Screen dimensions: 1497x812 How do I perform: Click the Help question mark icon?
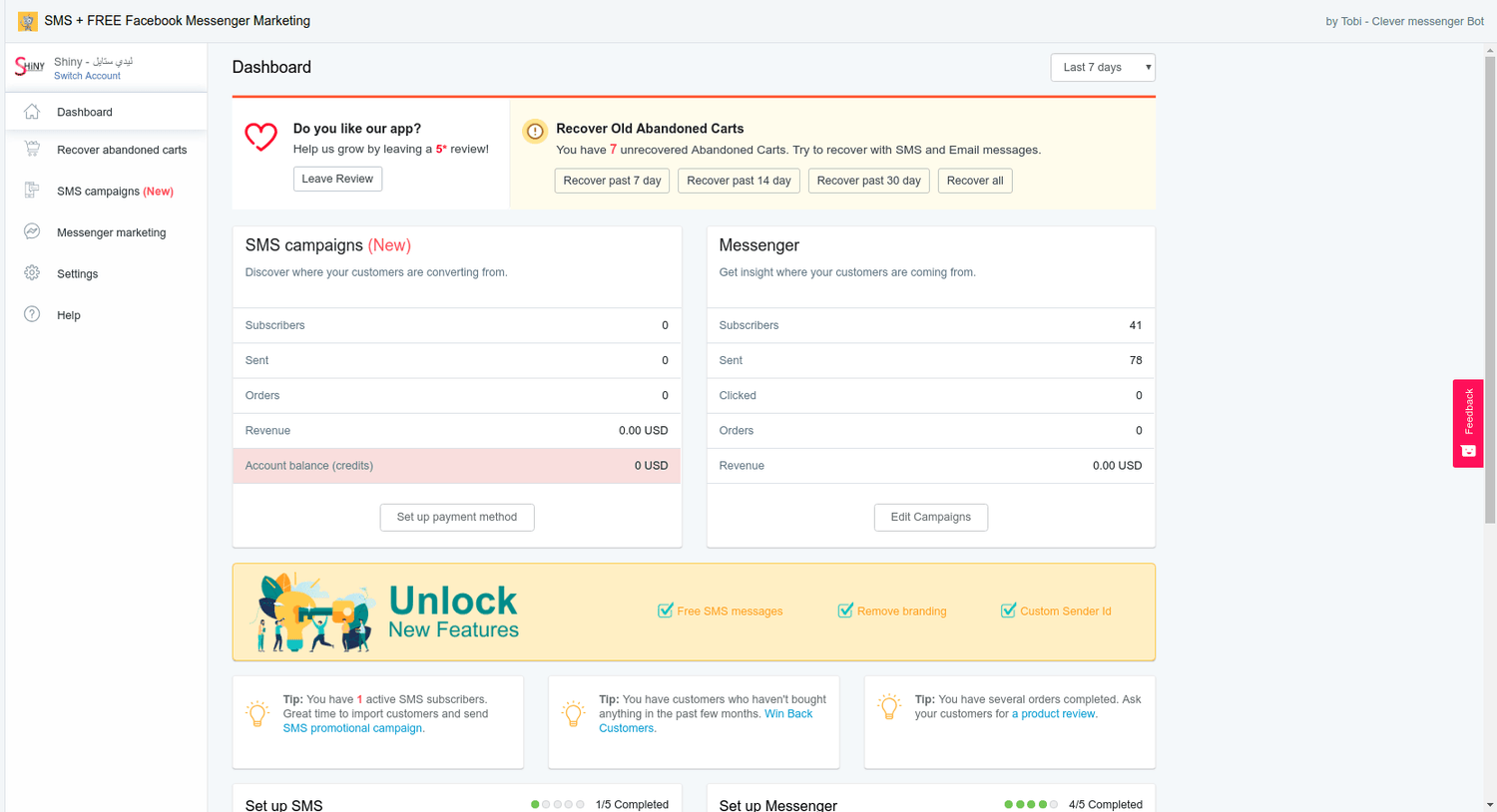(x=32, y=314)
